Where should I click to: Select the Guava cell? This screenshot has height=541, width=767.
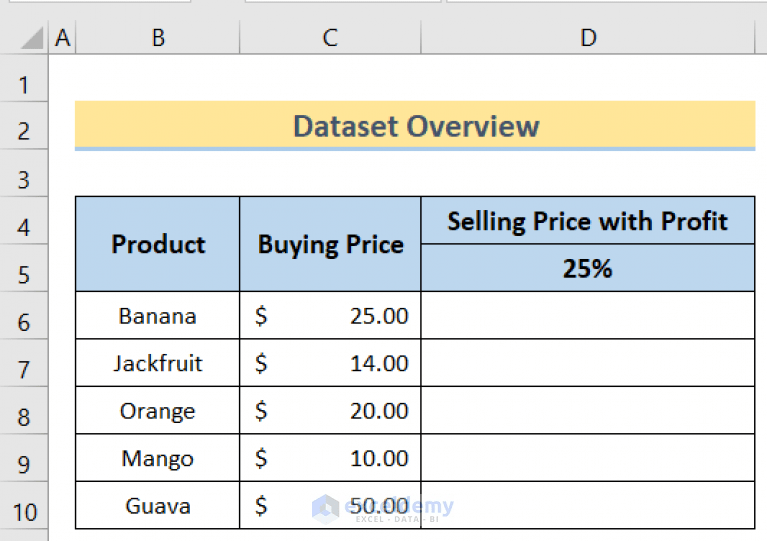158,505
